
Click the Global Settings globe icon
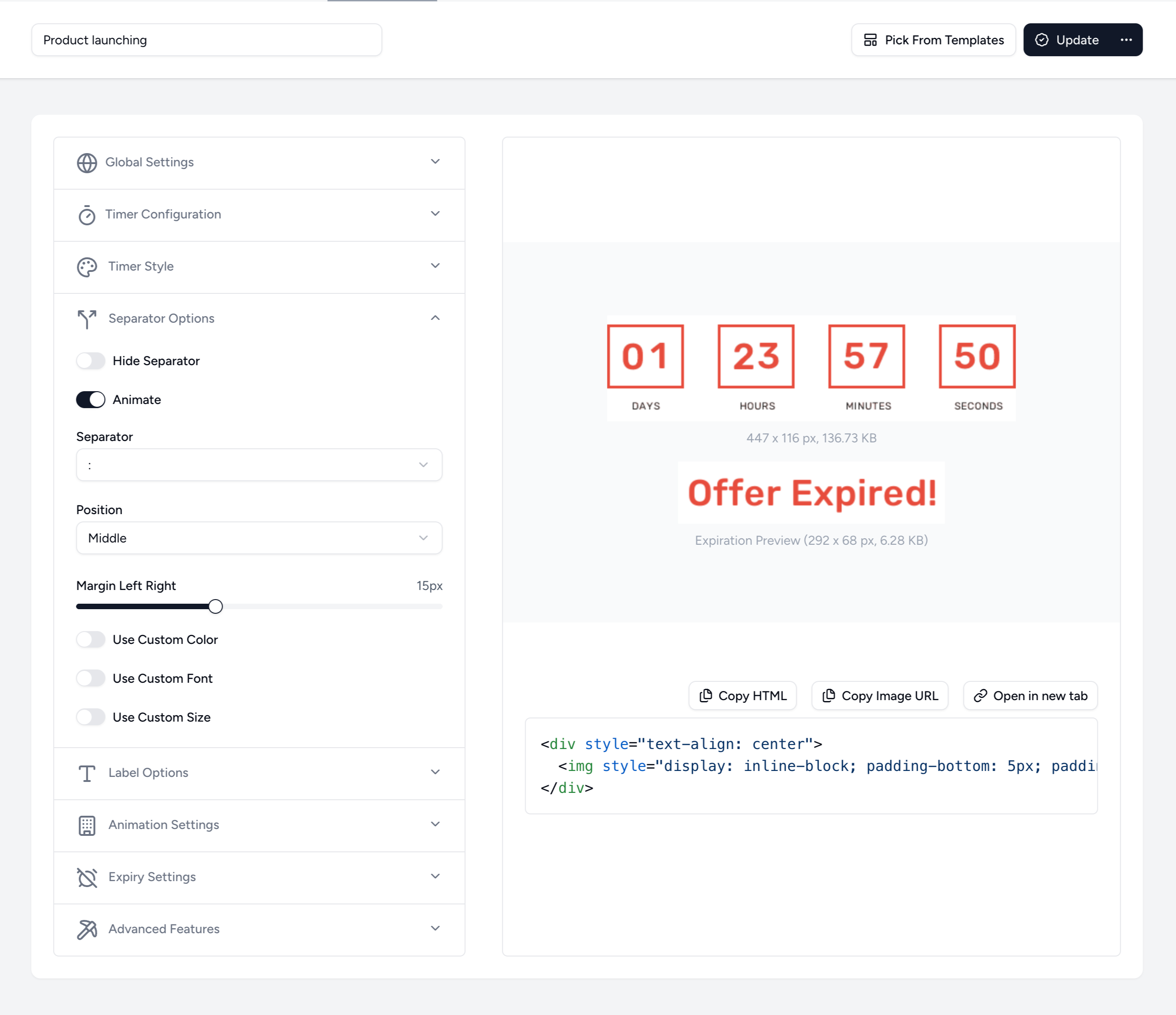click(86, 163)
